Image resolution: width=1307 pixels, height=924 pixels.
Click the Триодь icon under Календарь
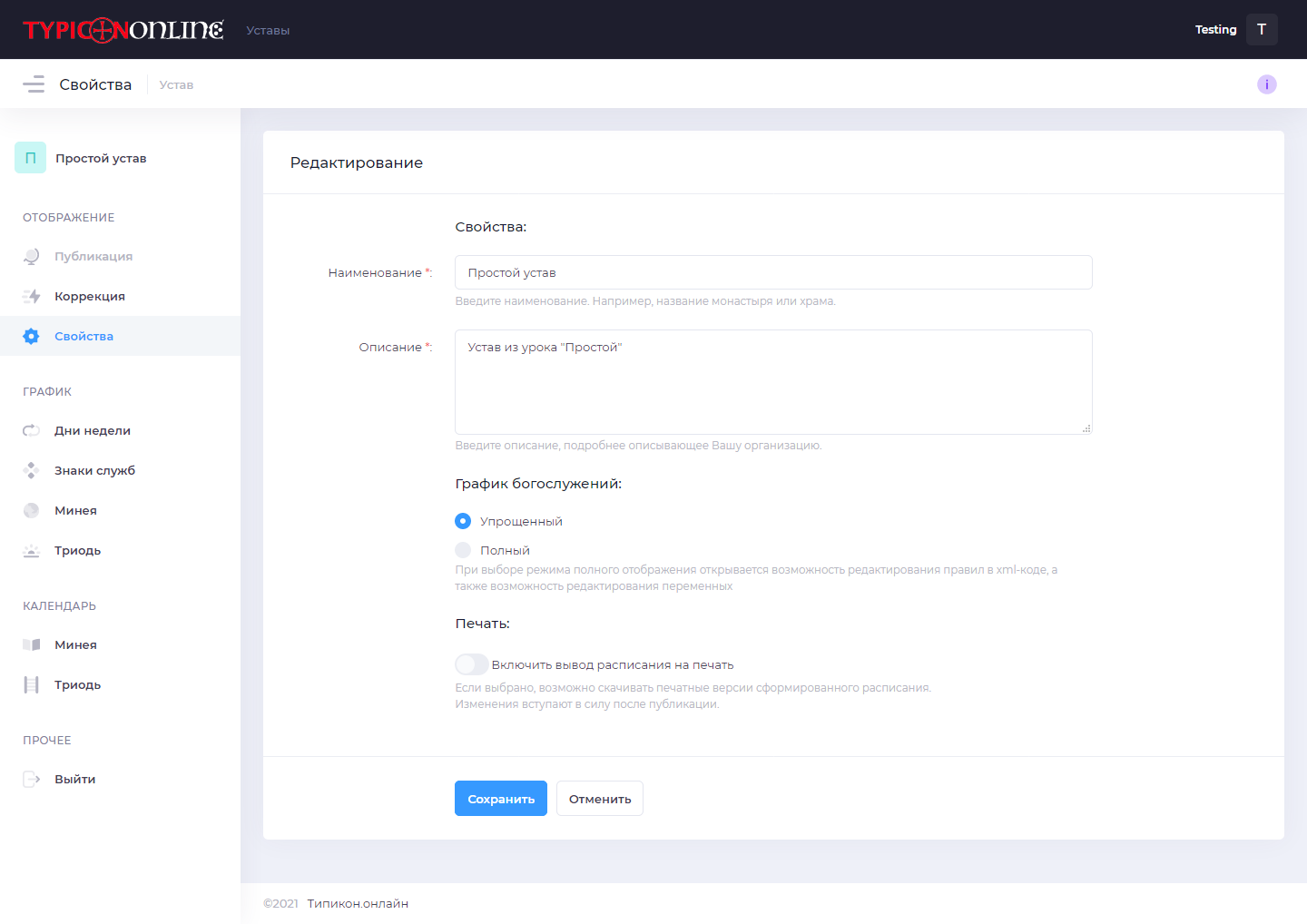pyautogui.click(x=32, y=684)
